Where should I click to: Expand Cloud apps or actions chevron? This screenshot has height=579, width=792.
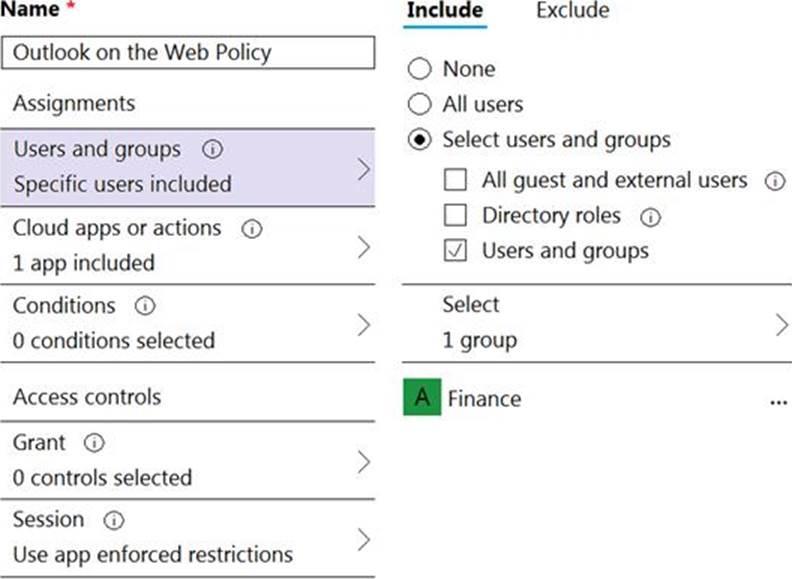[363, 247]
